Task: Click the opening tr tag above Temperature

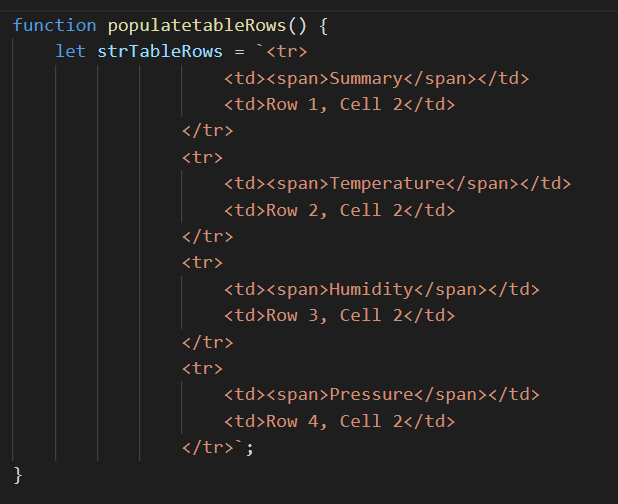Action: [x=203, y=157]
